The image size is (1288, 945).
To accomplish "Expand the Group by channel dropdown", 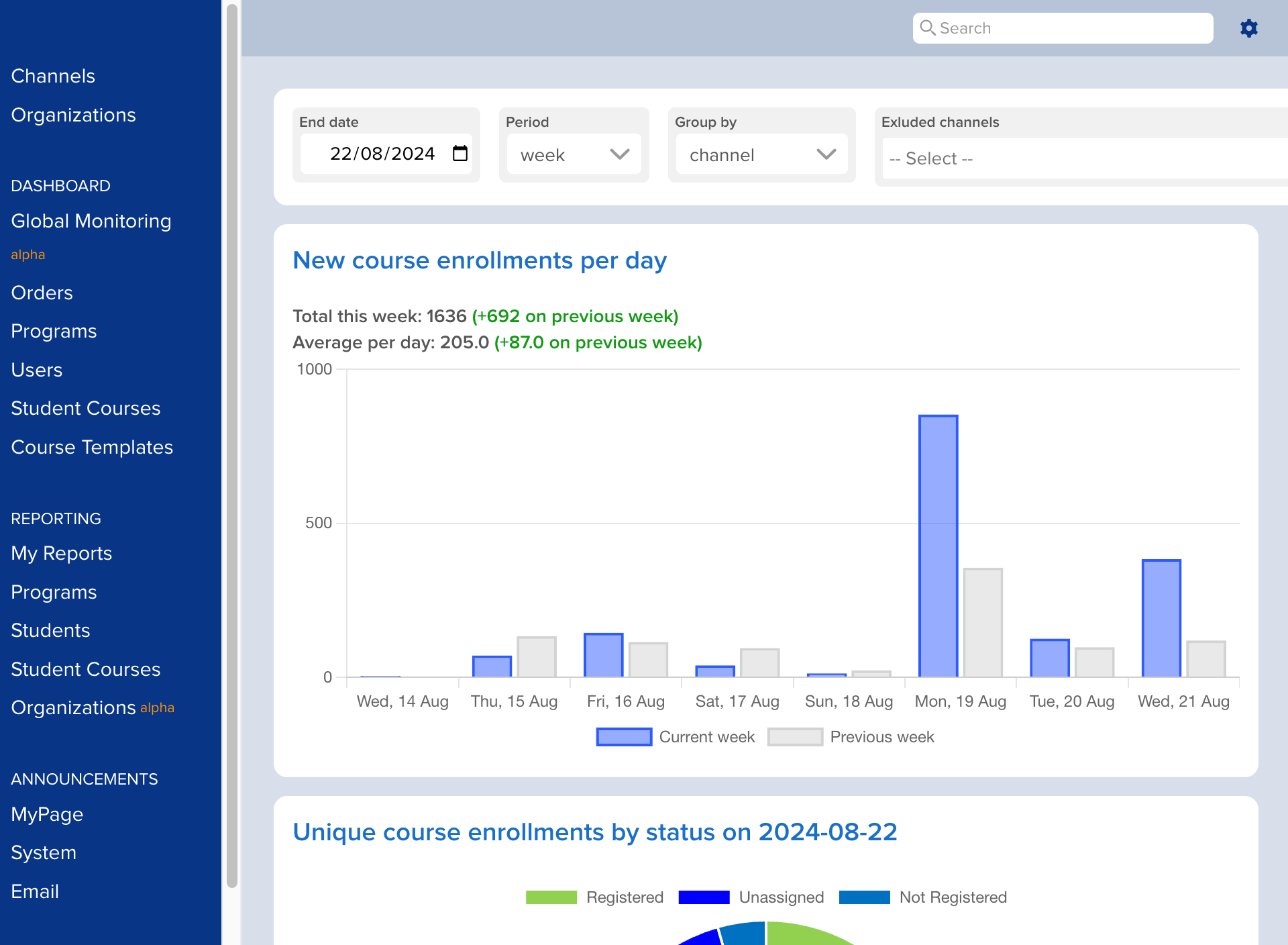I will [761, 154].
